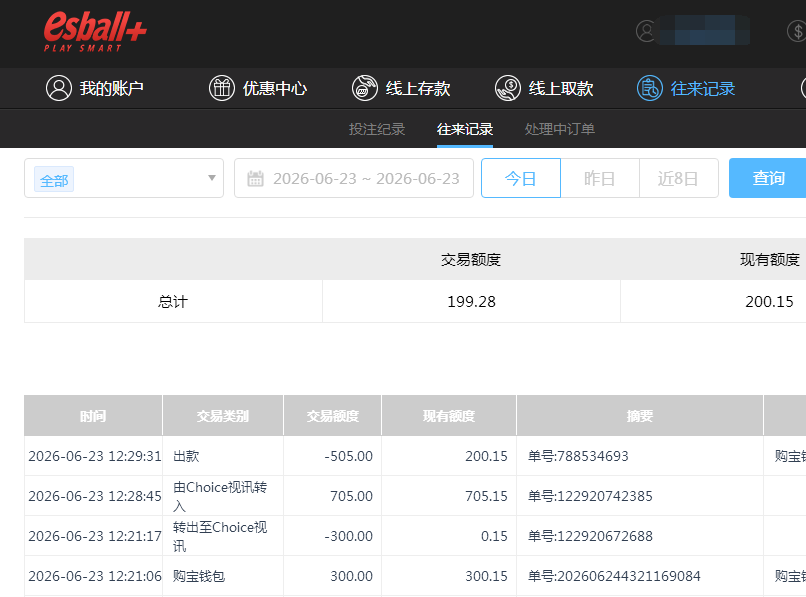Switch to the 投注纪录 tab
This screenshot has height=597, width=806.
[x=377, y=129]
